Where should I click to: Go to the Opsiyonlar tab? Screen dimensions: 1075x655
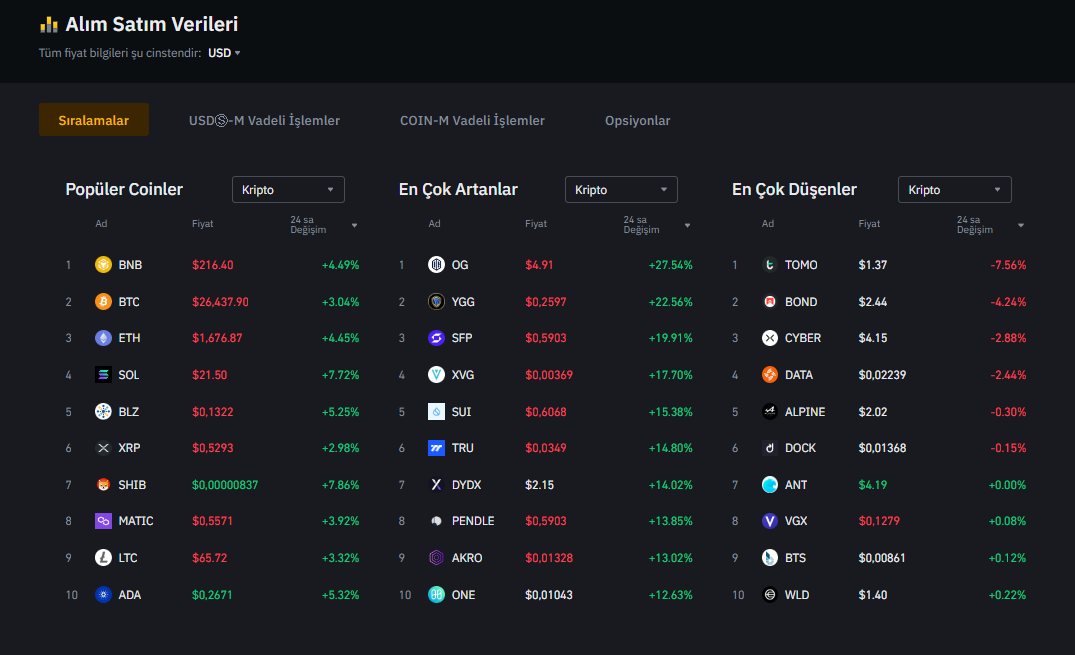637,120
